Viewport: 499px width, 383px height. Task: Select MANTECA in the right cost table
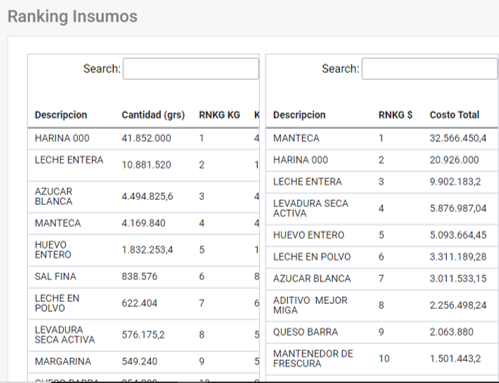coord(296,138)
